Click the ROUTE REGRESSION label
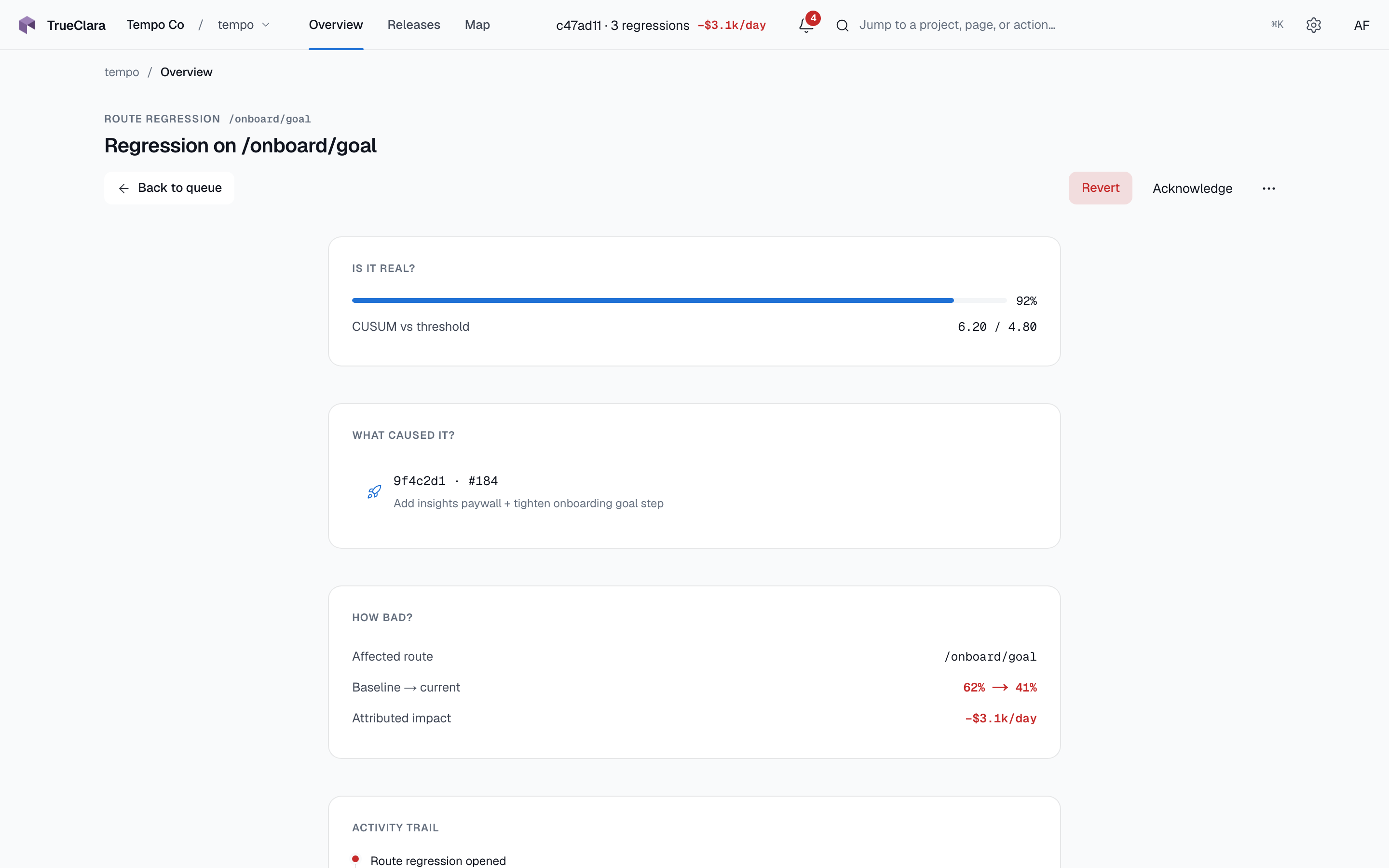Screen dimensions: 1389x868 163,119
